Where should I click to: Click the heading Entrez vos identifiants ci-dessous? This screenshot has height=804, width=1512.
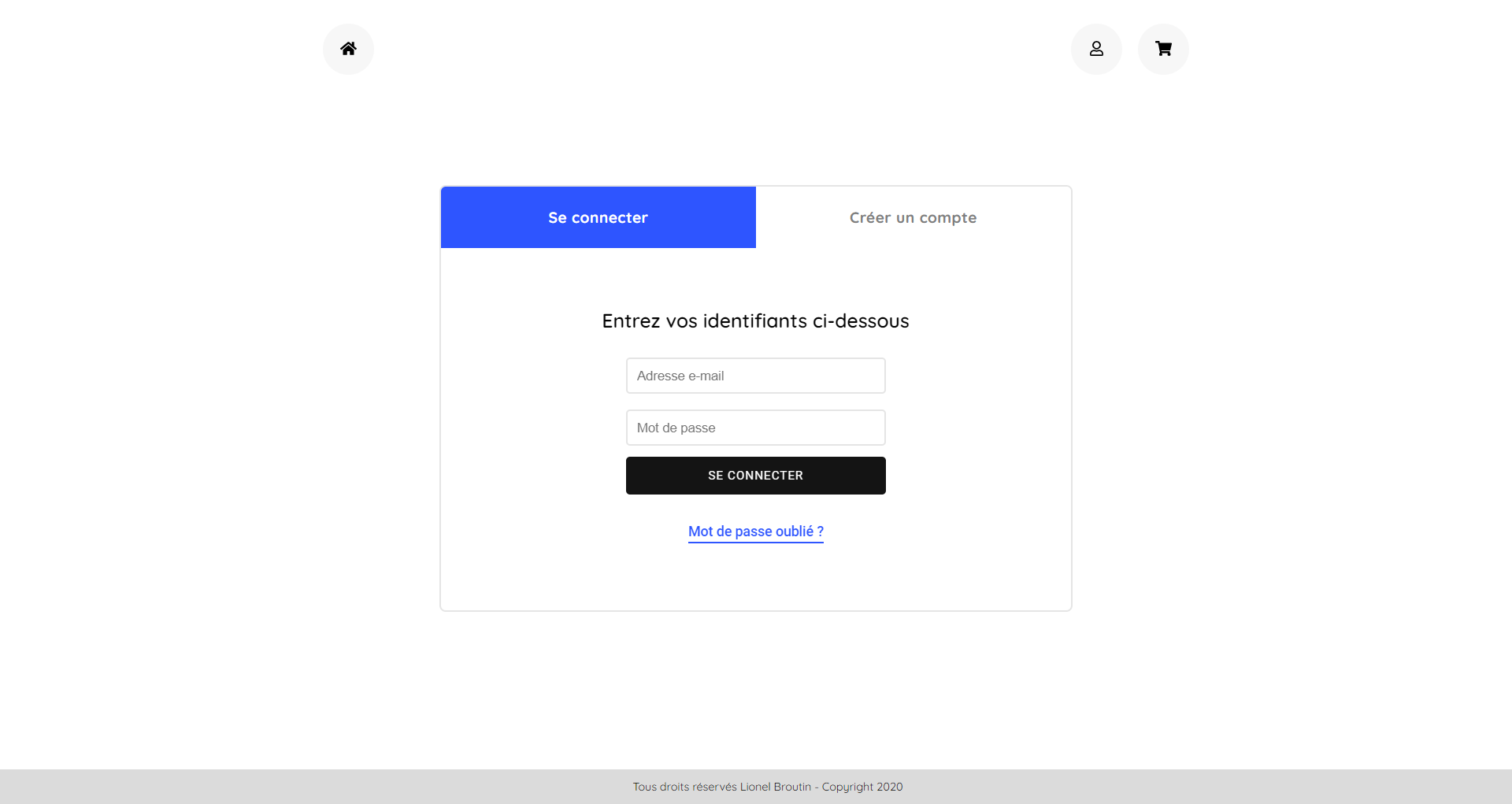pyautogui.click(x=755, y=321)
